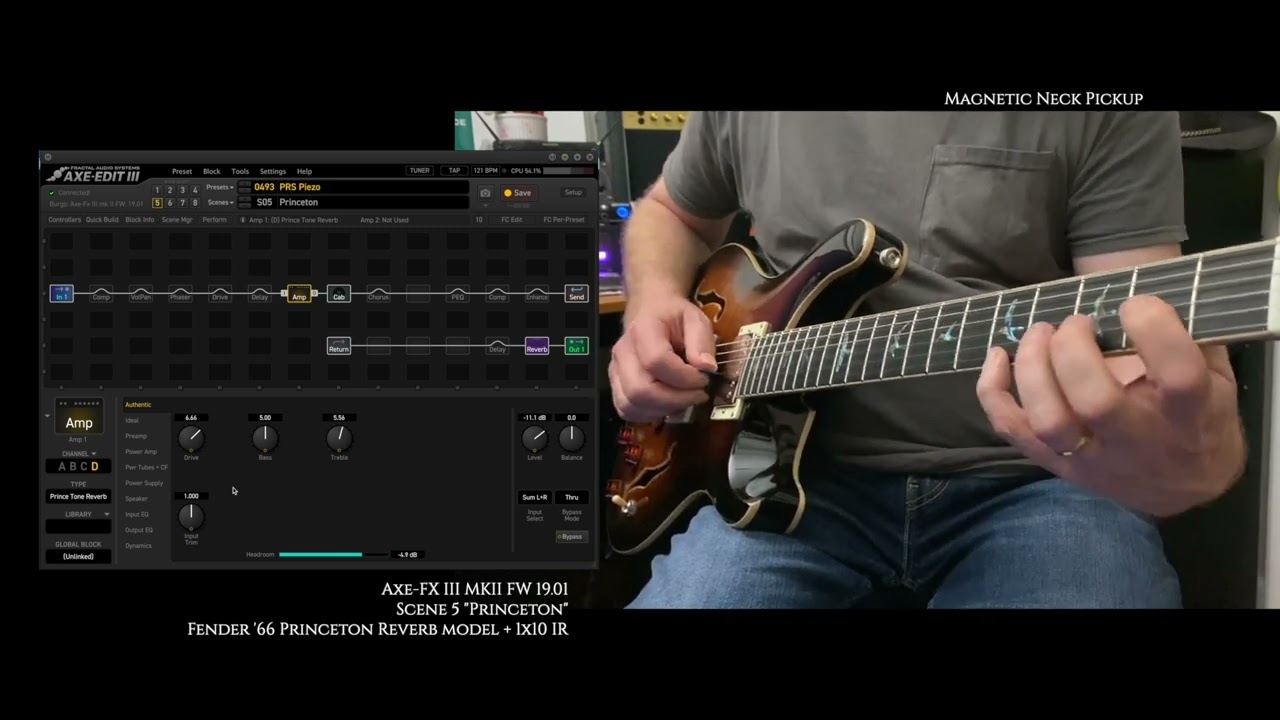The image size is (1280, 720).
Task: Click the Input Trim knob
Action: coord(191,516)
